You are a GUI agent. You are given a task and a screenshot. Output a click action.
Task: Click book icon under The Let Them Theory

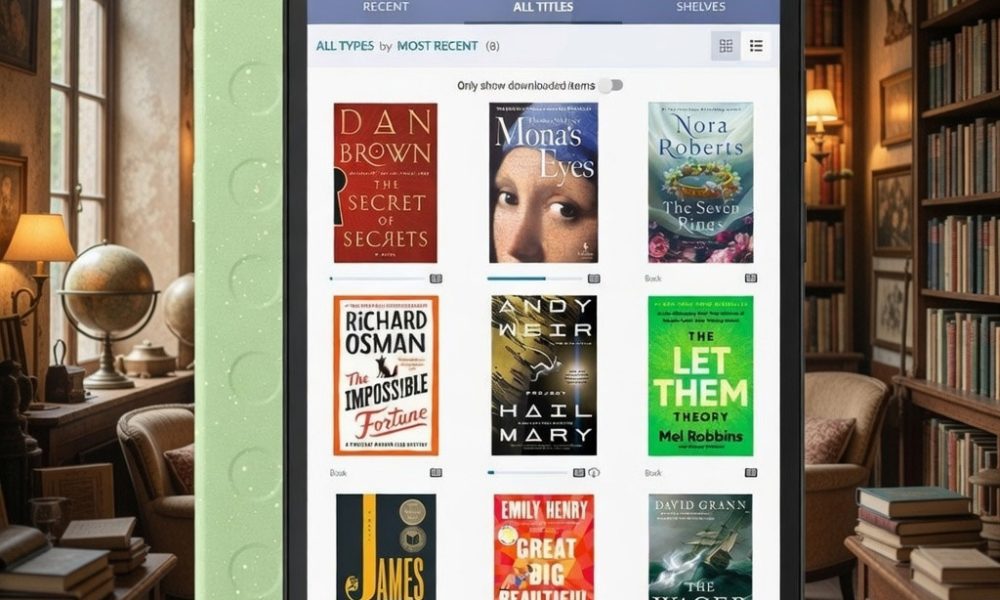(751, 472)
